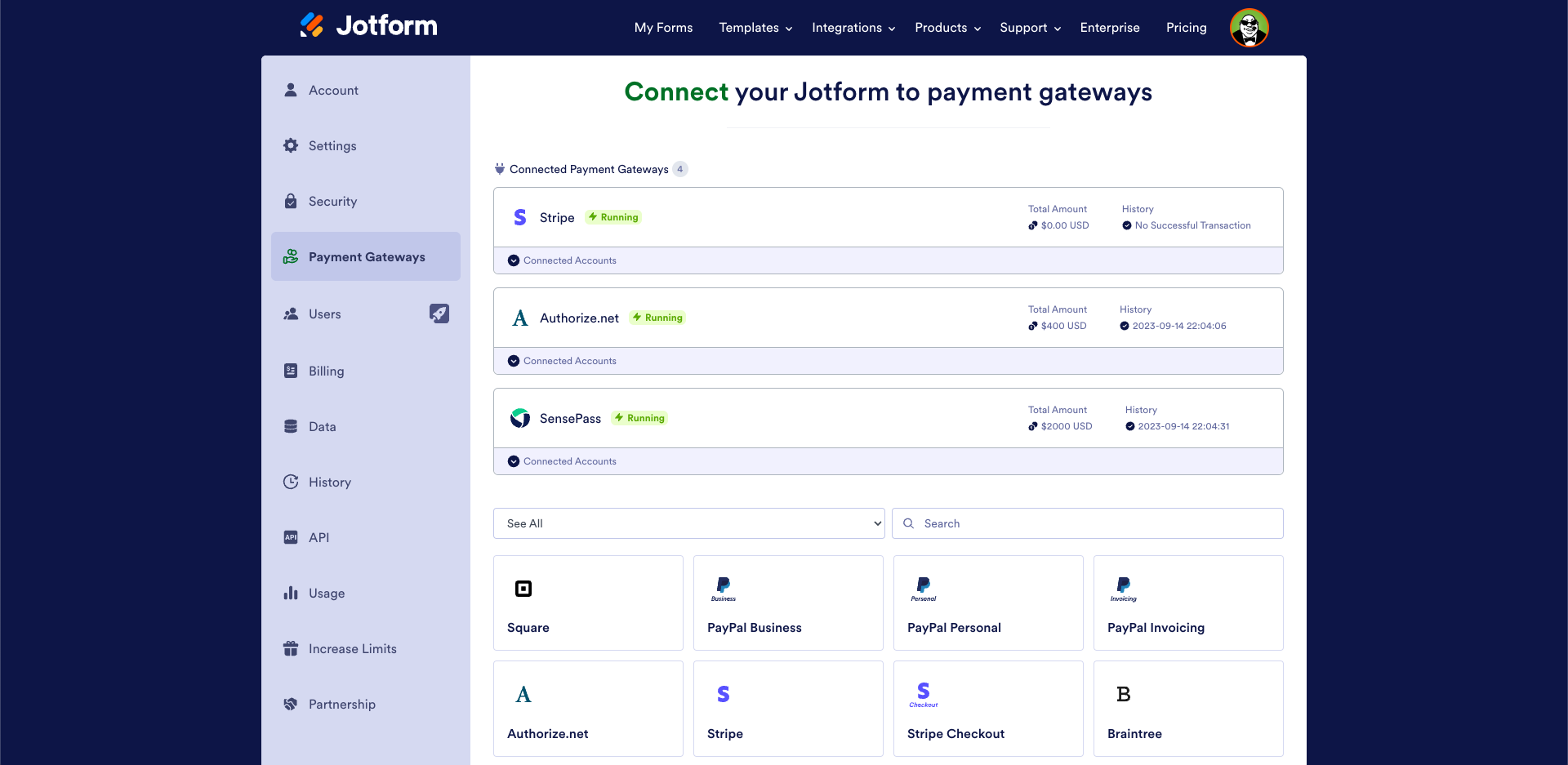The width and height of the screenshot is (1568, 765).
Task: Click the Stripe Checkout logo icon
Action: tap(924, 695)
